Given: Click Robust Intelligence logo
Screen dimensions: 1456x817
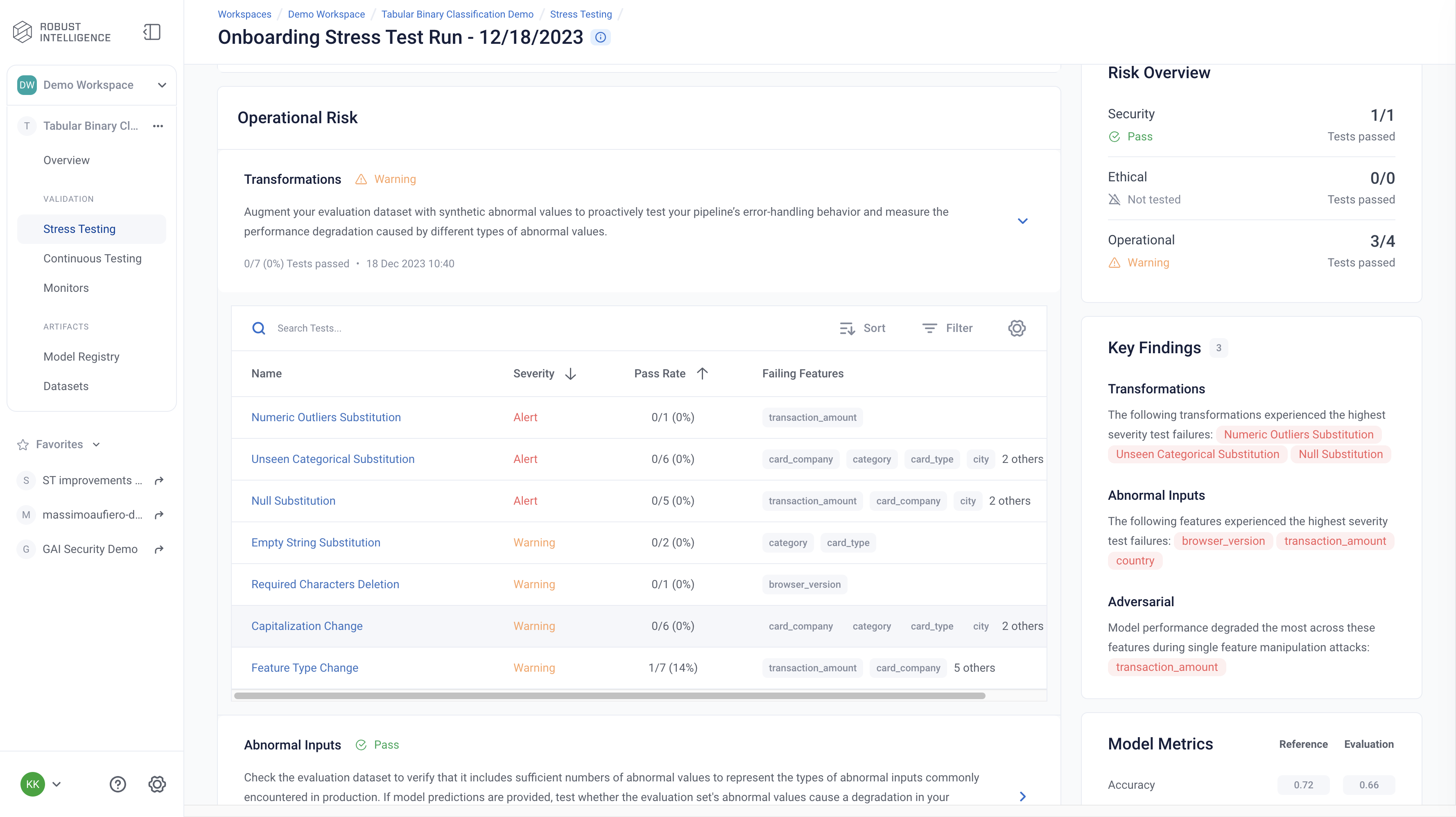Looking at the screenshot, I should point(62,32).
